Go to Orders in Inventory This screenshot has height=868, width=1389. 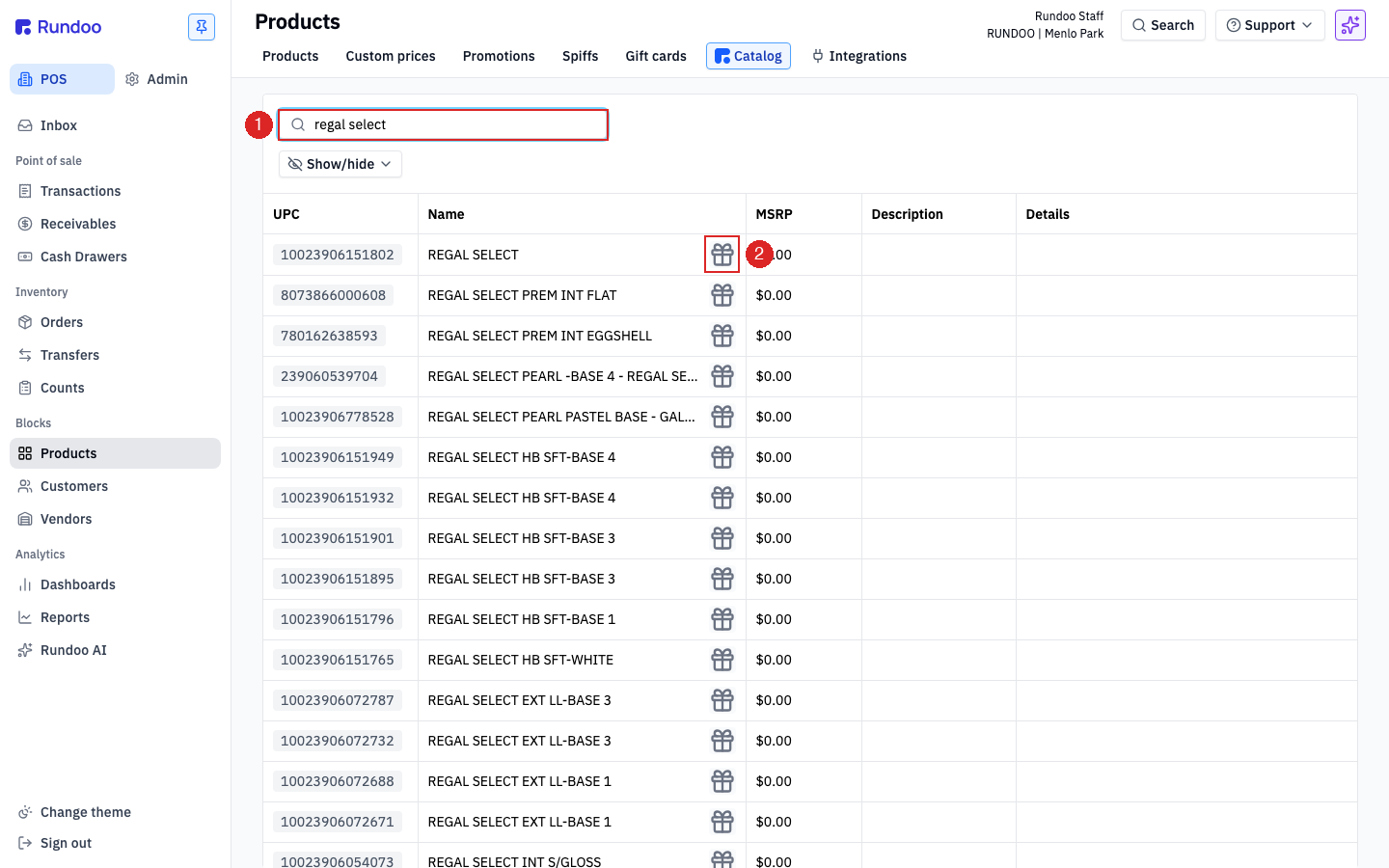coord(115,322)
